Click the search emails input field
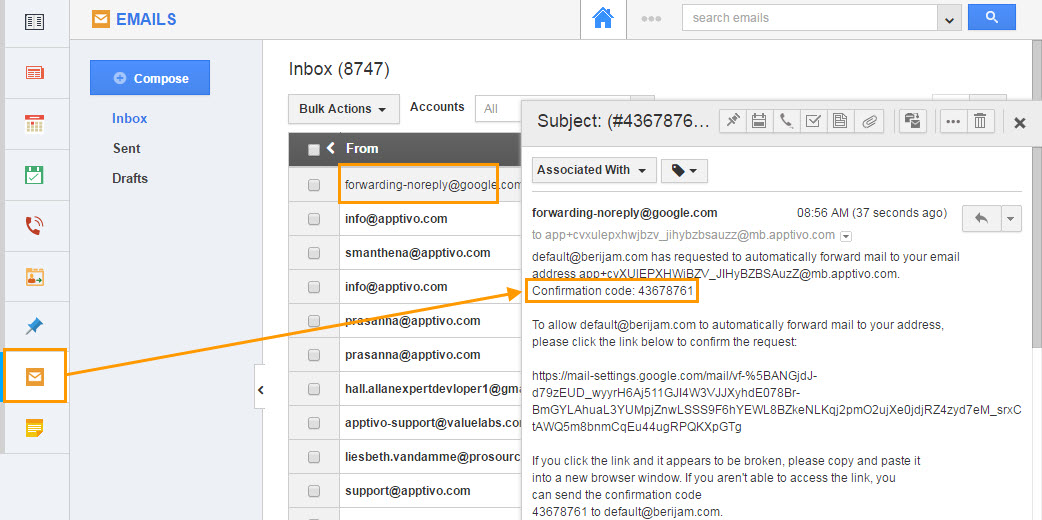 click(809, 18)
